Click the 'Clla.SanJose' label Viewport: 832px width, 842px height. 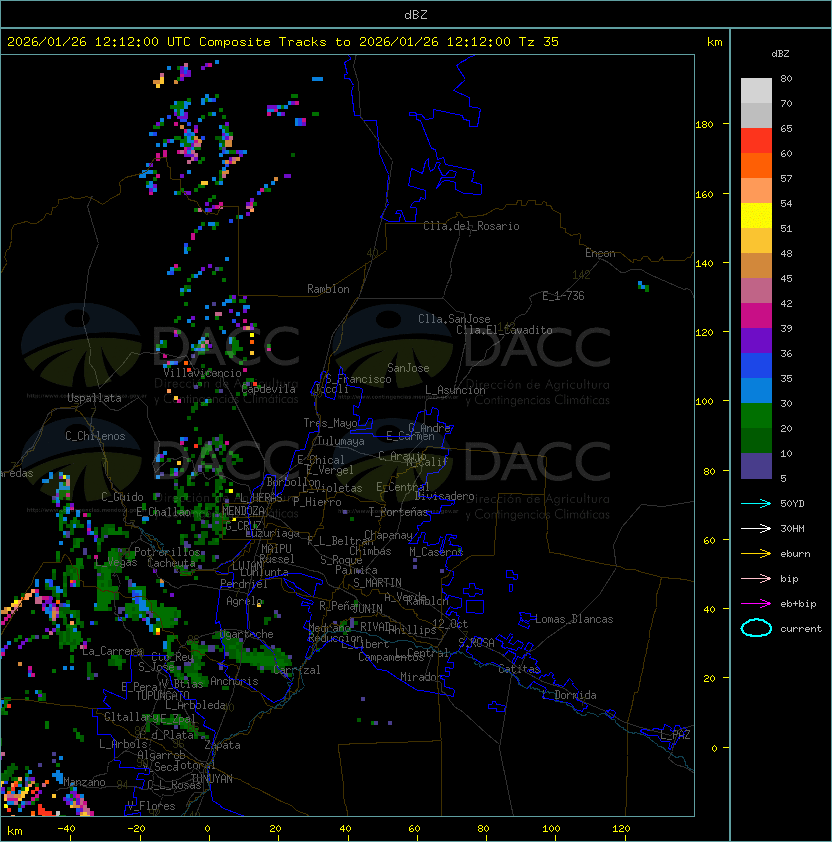click(454, 319)
